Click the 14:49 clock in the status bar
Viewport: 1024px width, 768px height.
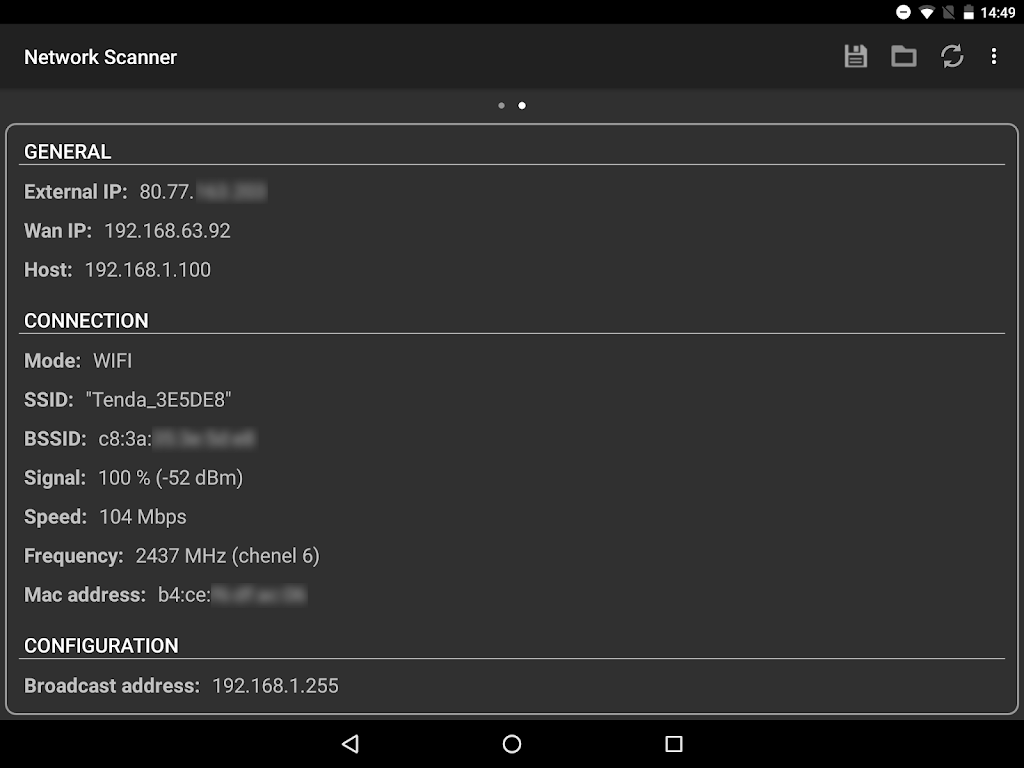(x=998, y=13)
